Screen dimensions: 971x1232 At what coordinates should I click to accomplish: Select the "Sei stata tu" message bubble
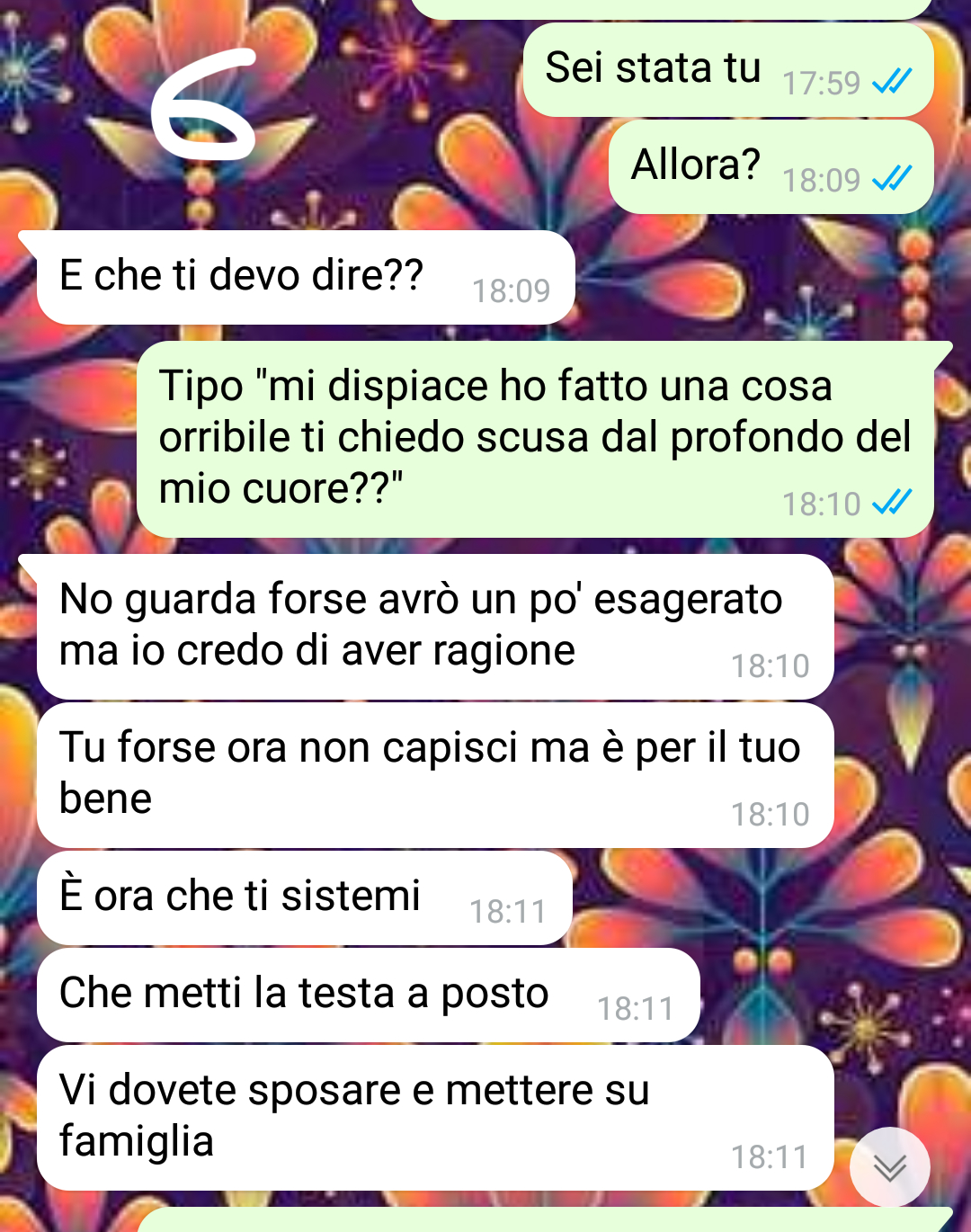tap(728, 69)
